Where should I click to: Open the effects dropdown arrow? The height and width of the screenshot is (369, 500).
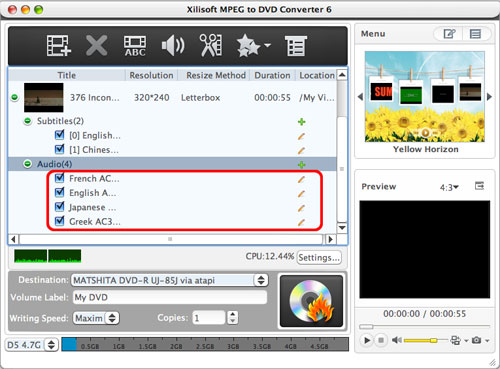click(267, 45)
